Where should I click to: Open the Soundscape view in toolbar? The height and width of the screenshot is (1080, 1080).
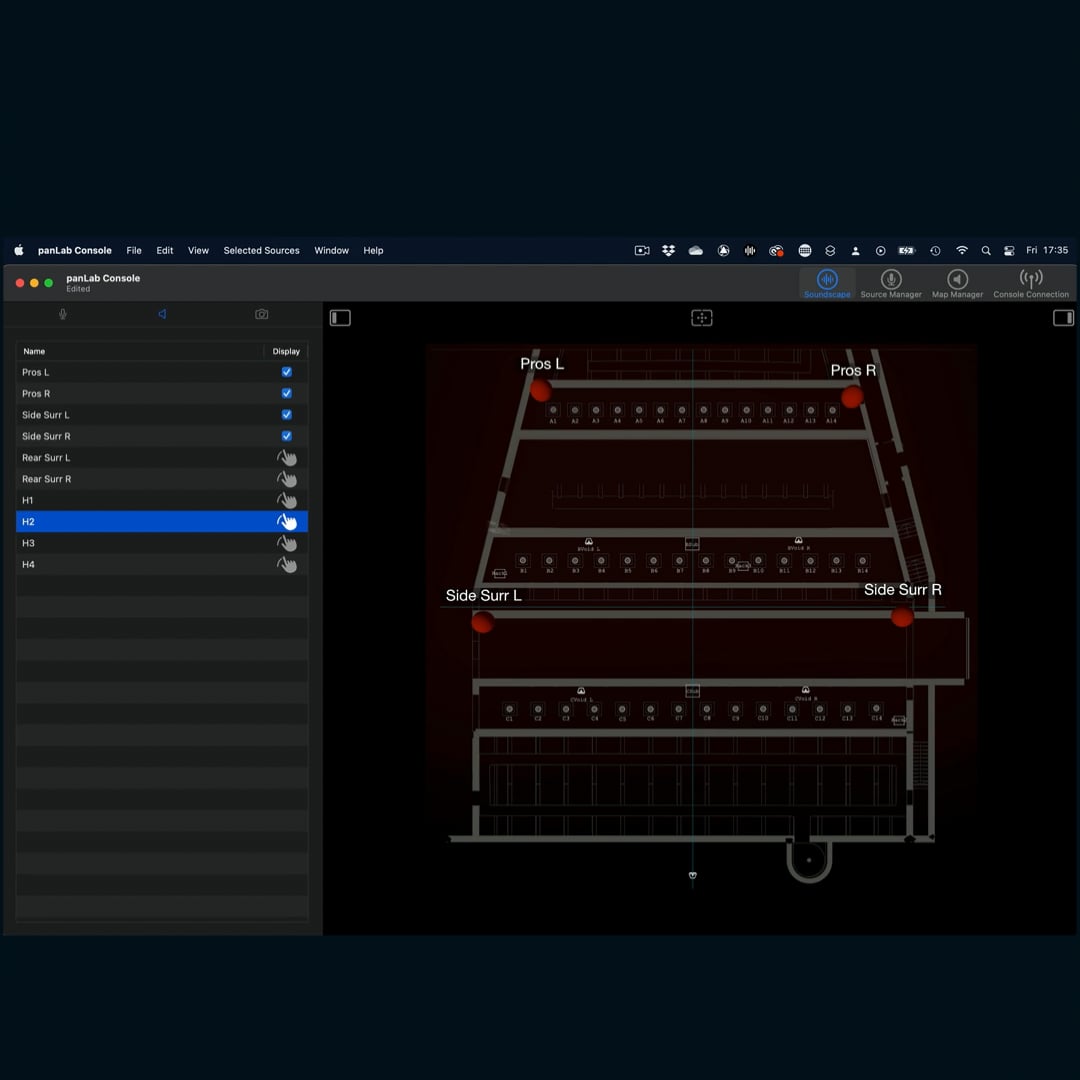pyautogui.click(x=827, y=284)
